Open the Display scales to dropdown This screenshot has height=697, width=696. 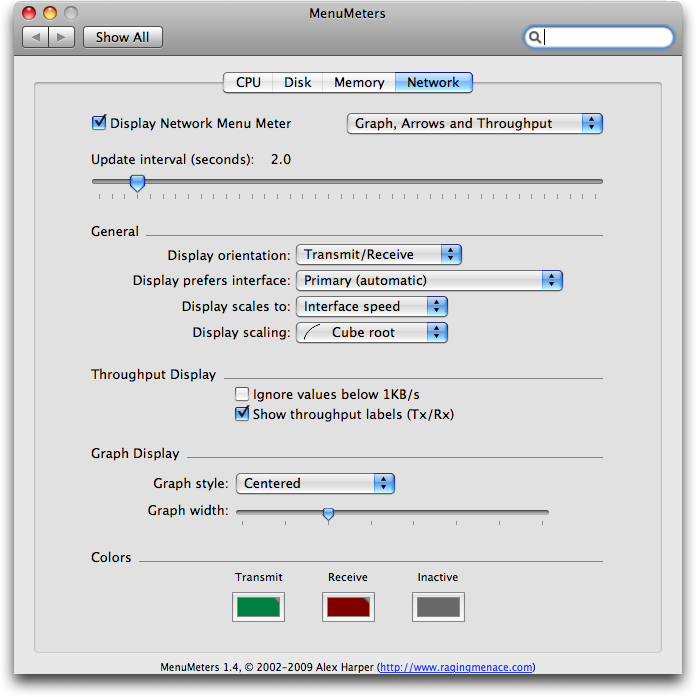(371, 307)
